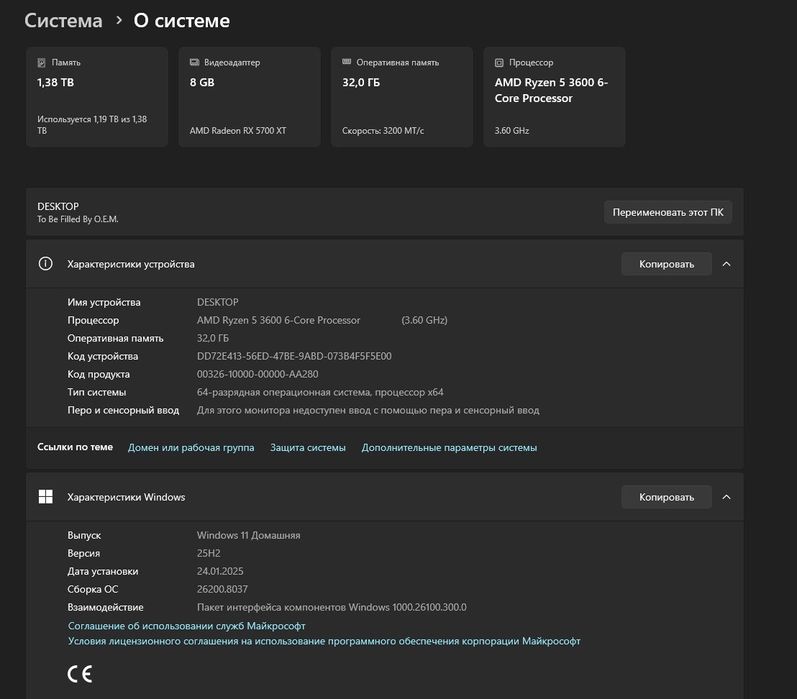797x699 pixels.
Task: Click the video adapter icon on the Видеоадаптер card
Action: point(194,62)
